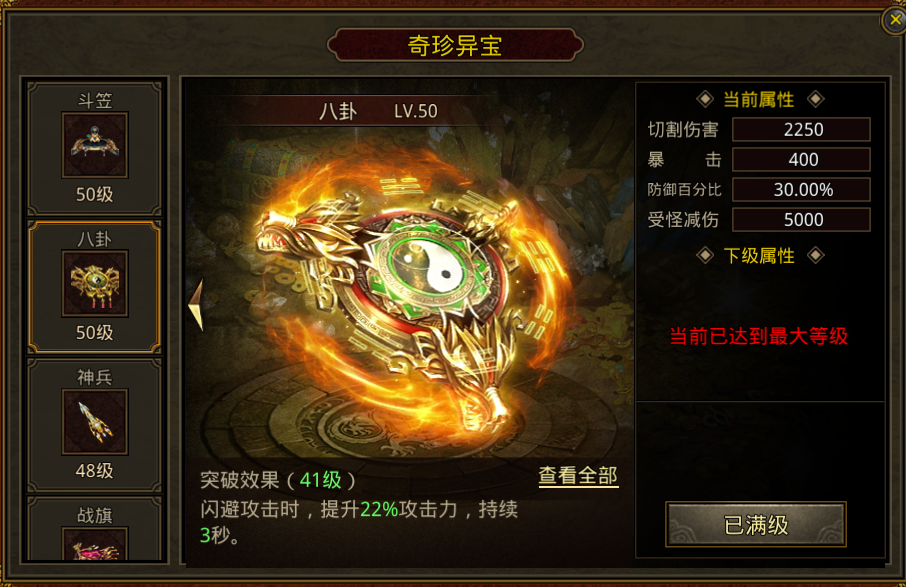Select the 切割伤害 value field 2250
906x587 pixels.
point(801,129)
